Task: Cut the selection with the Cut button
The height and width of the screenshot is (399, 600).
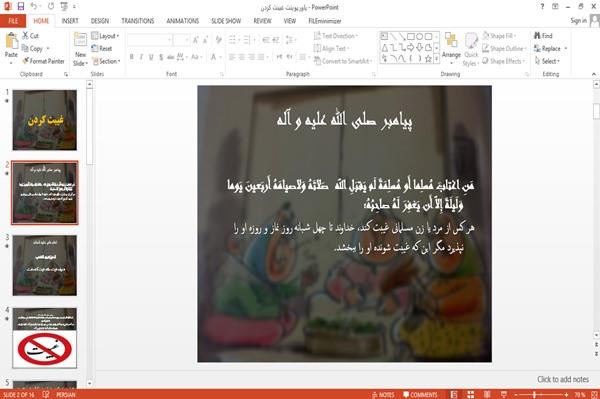Action: (30, 36)
